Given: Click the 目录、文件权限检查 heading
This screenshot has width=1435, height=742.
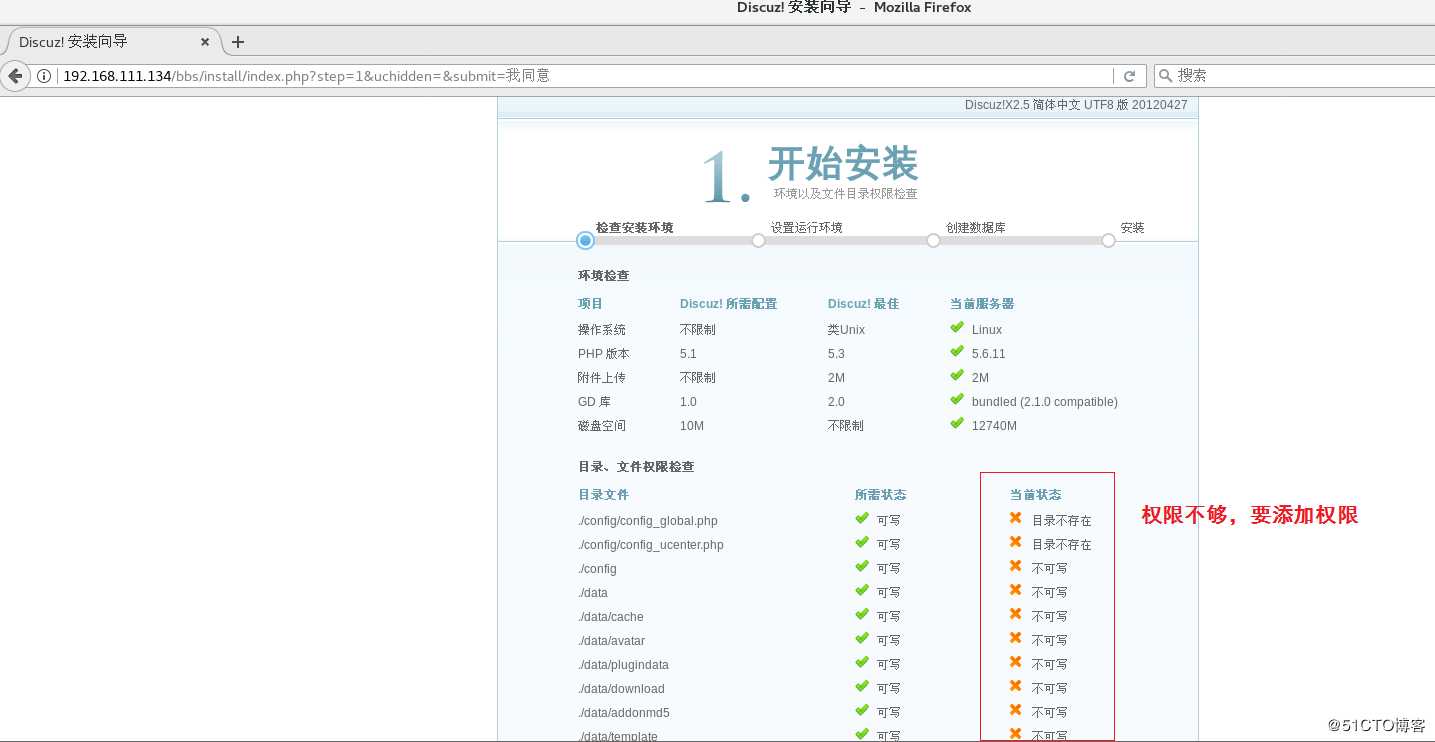Looking at the screenshot, I should point(636,467).
